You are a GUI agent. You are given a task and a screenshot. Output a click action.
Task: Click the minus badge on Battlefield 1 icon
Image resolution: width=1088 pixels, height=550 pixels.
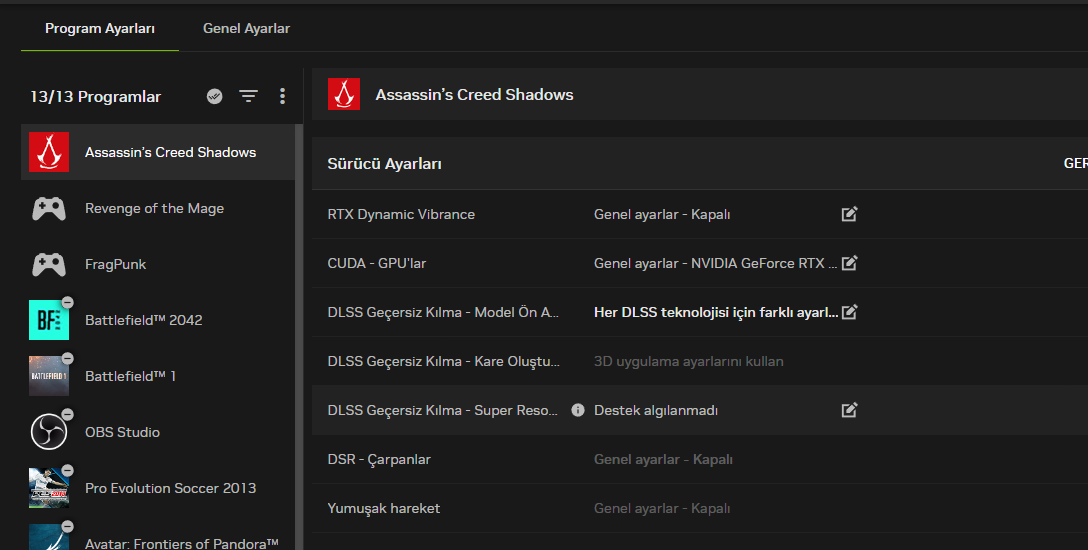[67, 358]
